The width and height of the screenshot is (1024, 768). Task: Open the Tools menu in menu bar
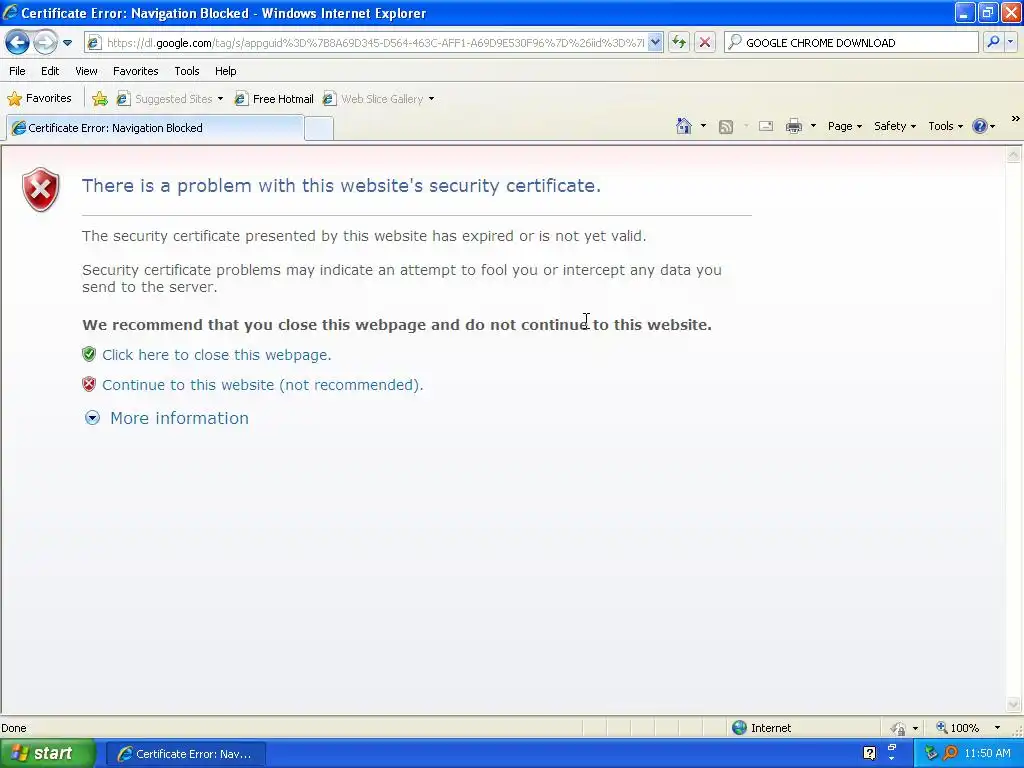[187, 71]
